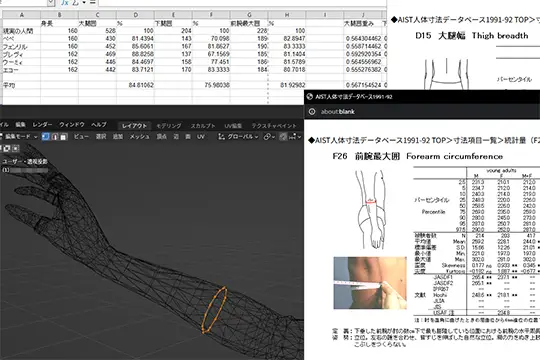The height and width of the screenshot is (360, 540).
Task: Open the viewport UV menu
Action: 201,137
